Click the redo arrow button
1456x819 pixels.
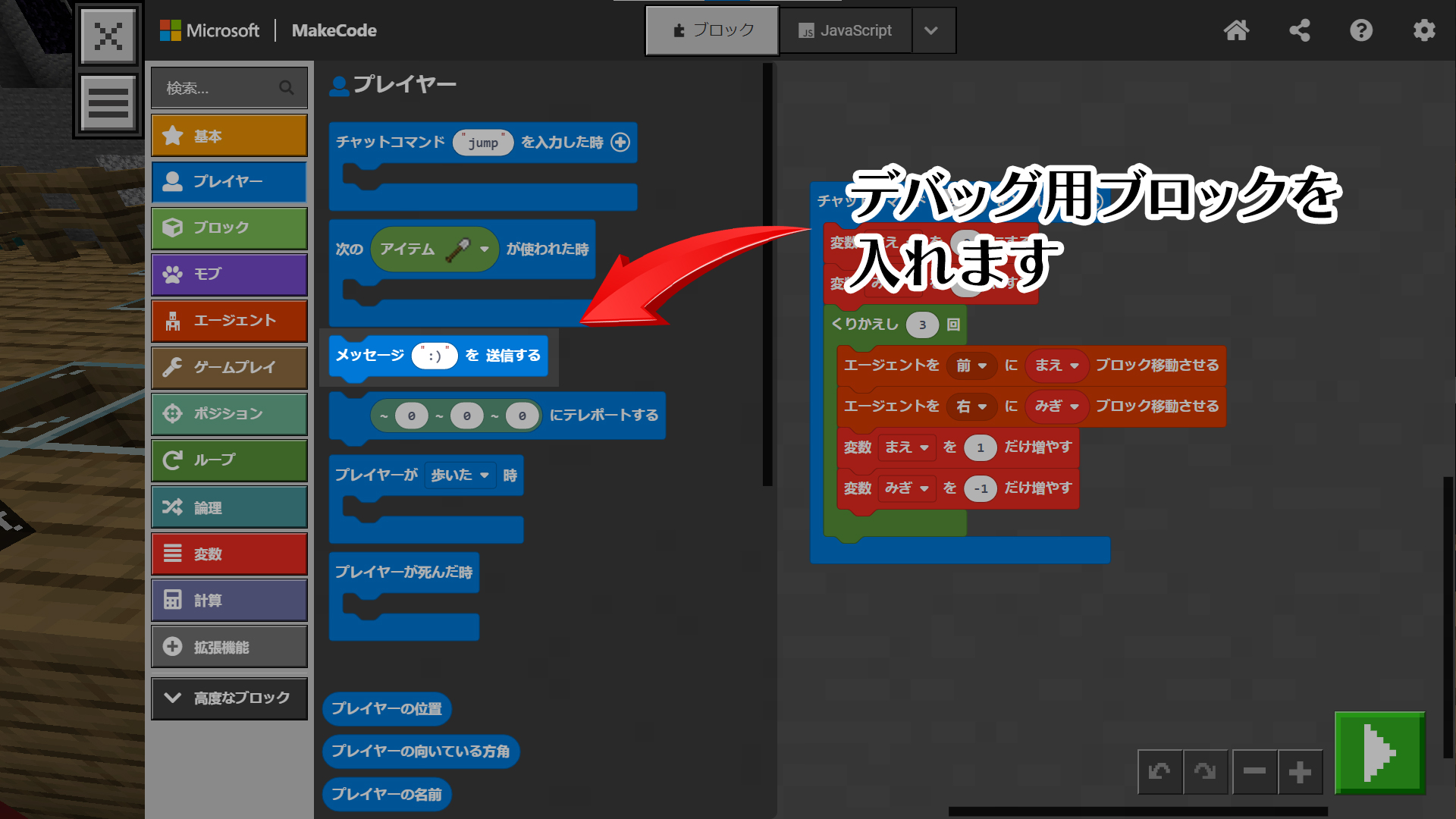point(1205,772)
